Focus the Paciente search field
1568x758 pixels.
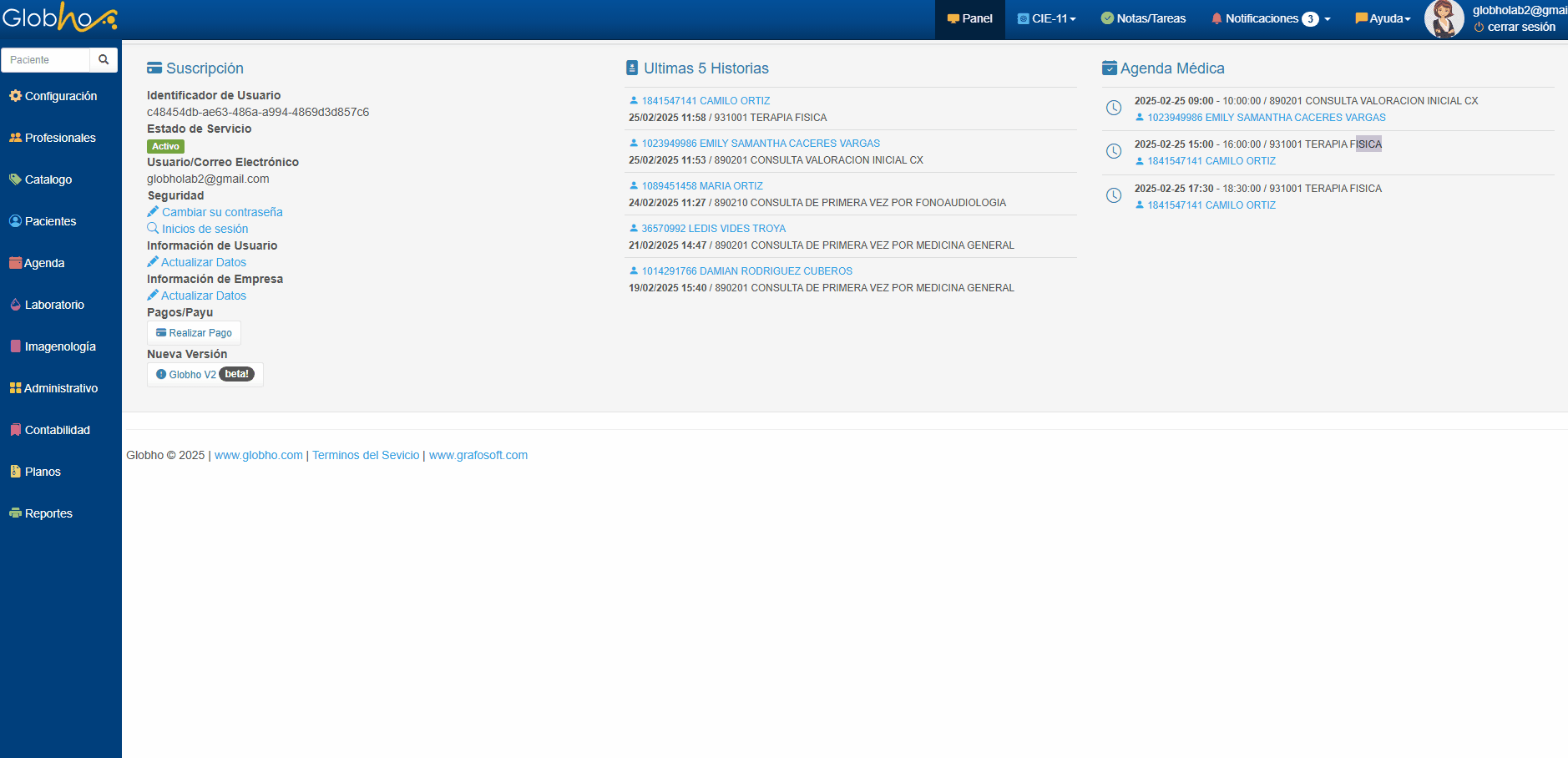click(x=47, y=60)
